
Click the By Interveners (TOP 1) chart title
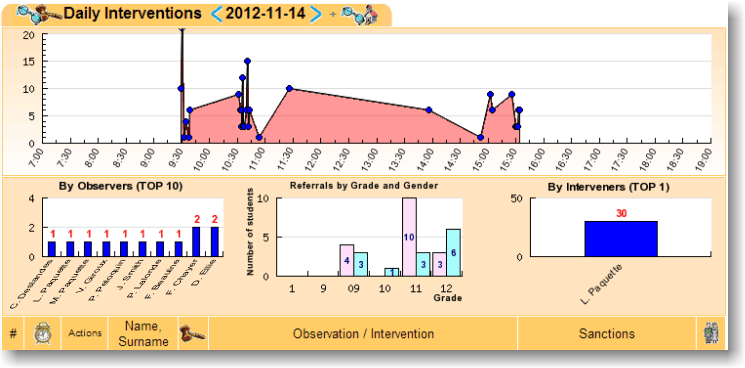click(609, 187)
